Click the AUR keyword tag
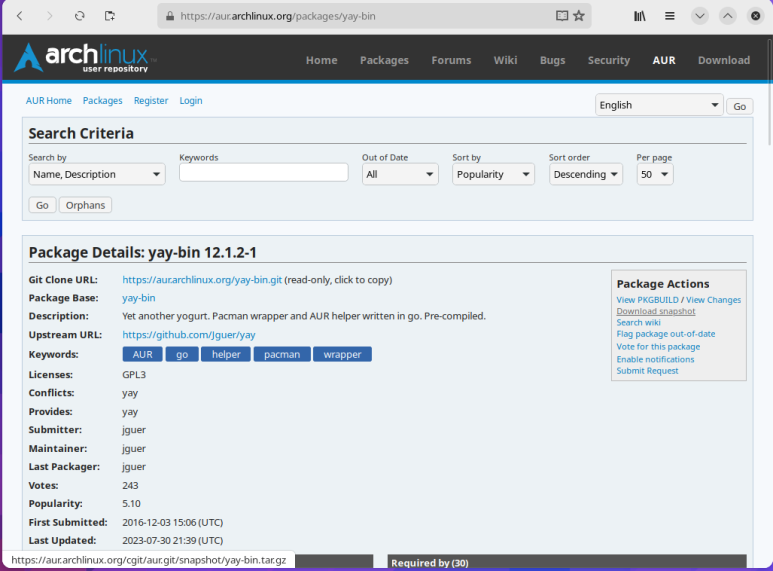Image resolution: width=773 pixels, height=571 pixels. (142, 354)
